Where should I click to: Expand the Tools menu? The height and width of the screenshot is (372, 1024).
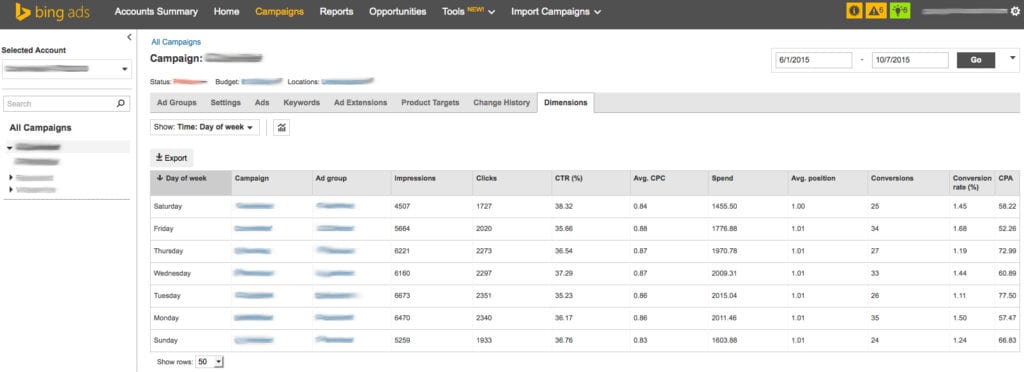pyautogui.click(x=468, y=12)
